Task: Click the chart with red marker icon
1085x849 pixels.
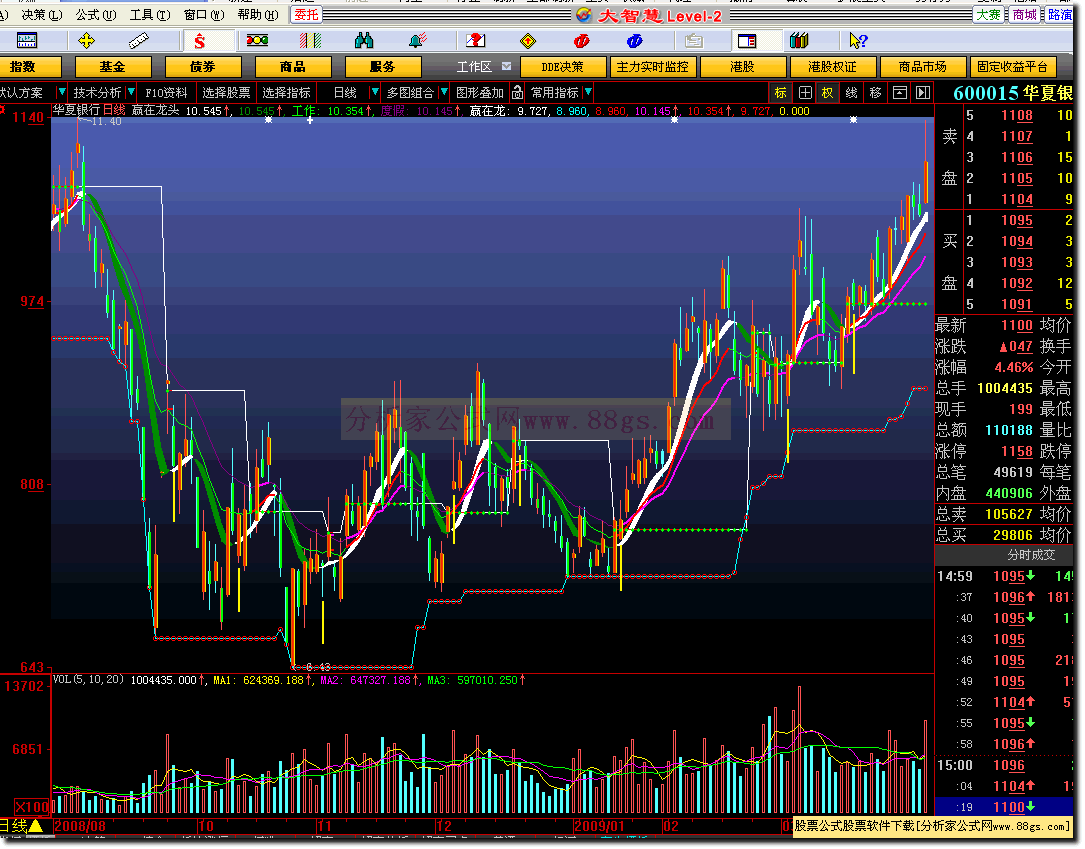Action: (475, 41)
